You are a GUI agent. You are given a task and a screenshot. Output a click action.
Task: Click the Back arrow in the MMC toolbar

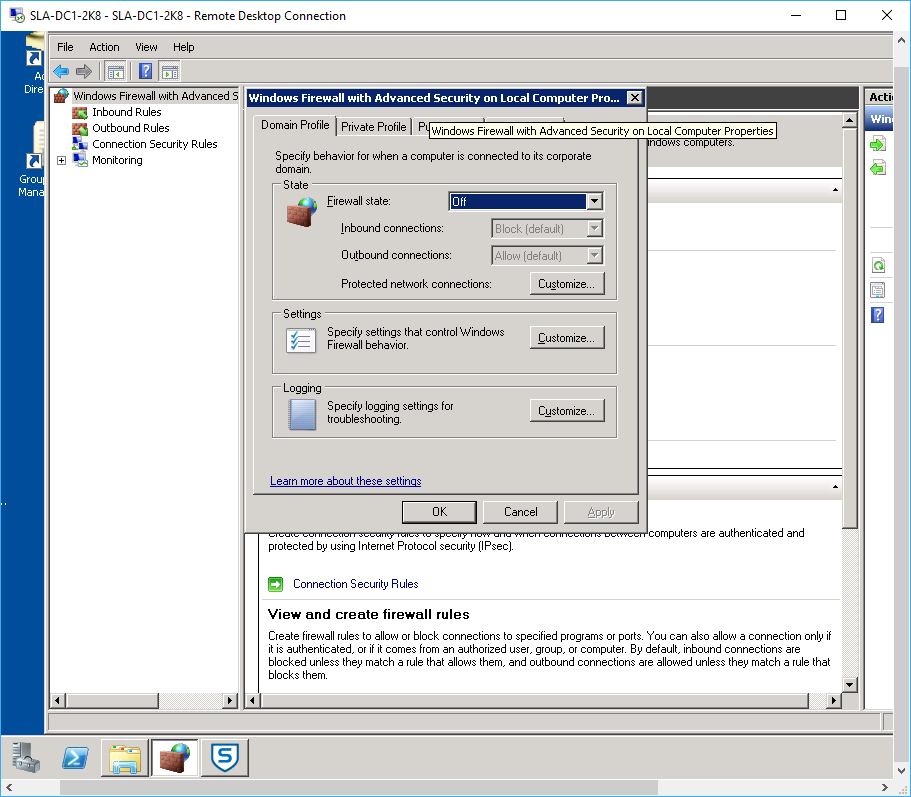pyautogui.click(x=61, y=71)
